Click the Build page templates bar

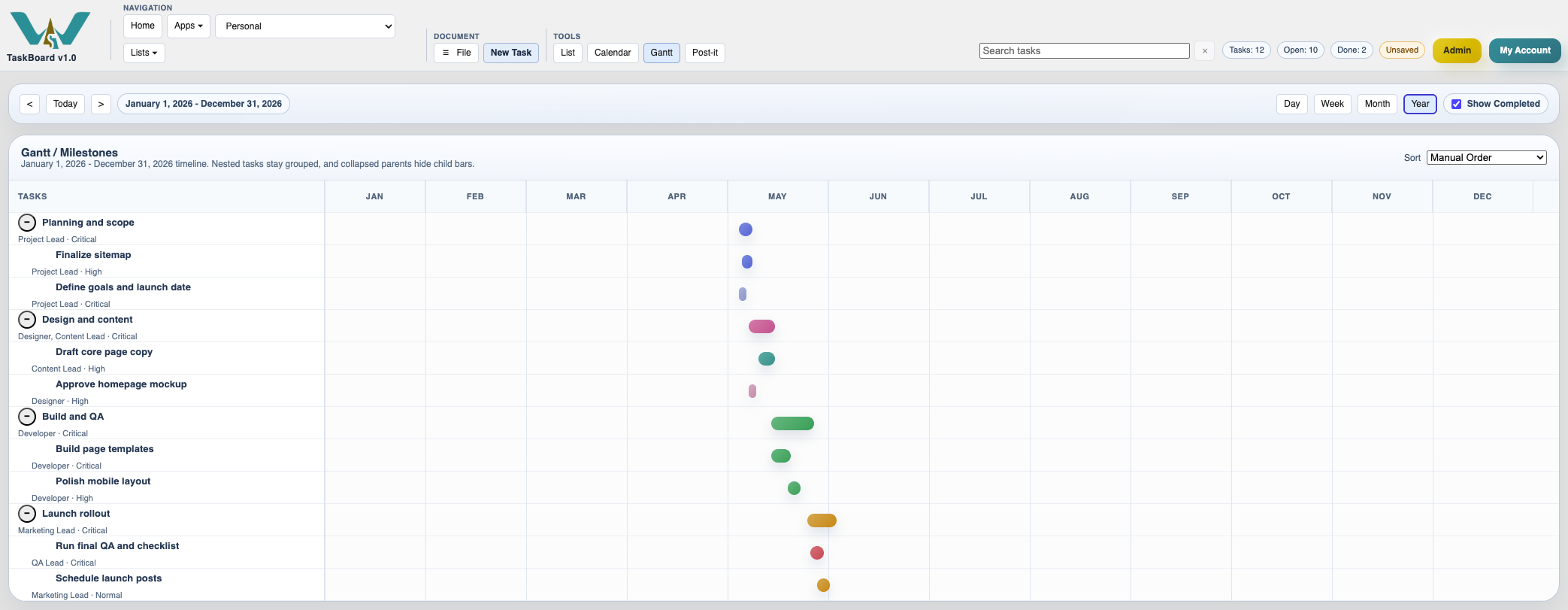781,456
